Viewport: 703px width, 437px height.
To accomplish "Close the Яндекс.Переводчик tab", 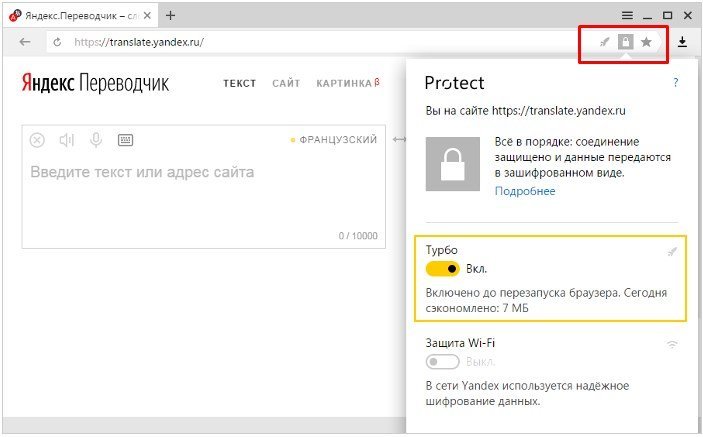I will tap(147, 16).
